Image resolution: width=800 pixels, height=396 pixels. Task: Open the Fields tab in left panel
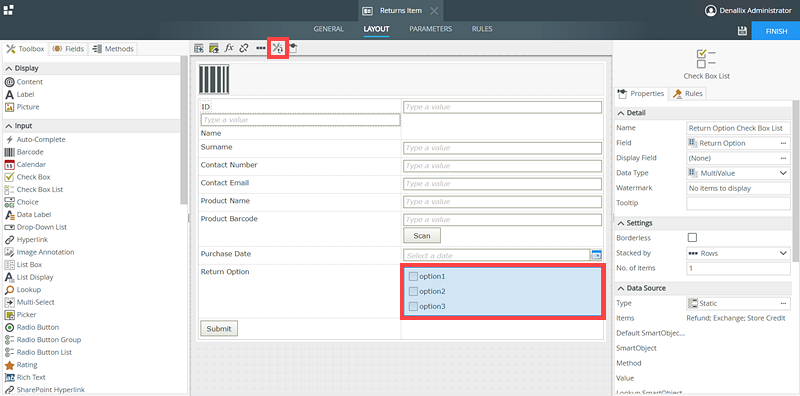pos(68,49)
